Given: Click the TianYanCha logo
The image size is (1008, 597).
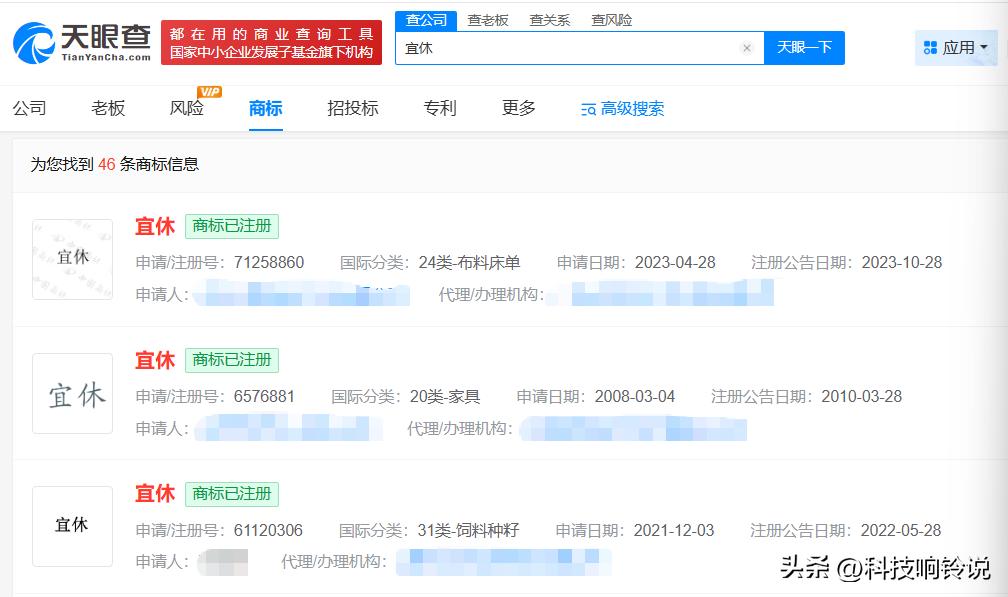Looking at the screenshot, I should point(82,42).
